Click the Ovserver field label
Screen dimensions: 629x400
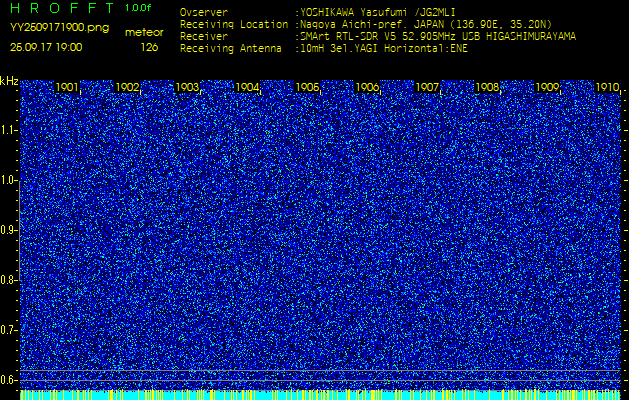(204, 12)
